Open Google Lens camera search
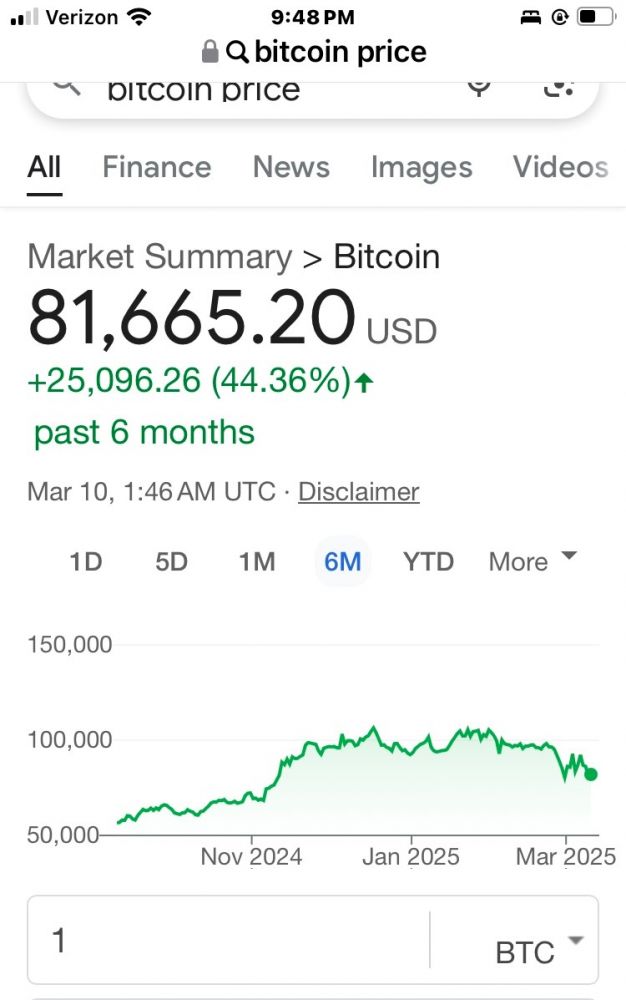The width and height of the screenshot is (626, 1000). 558,87
